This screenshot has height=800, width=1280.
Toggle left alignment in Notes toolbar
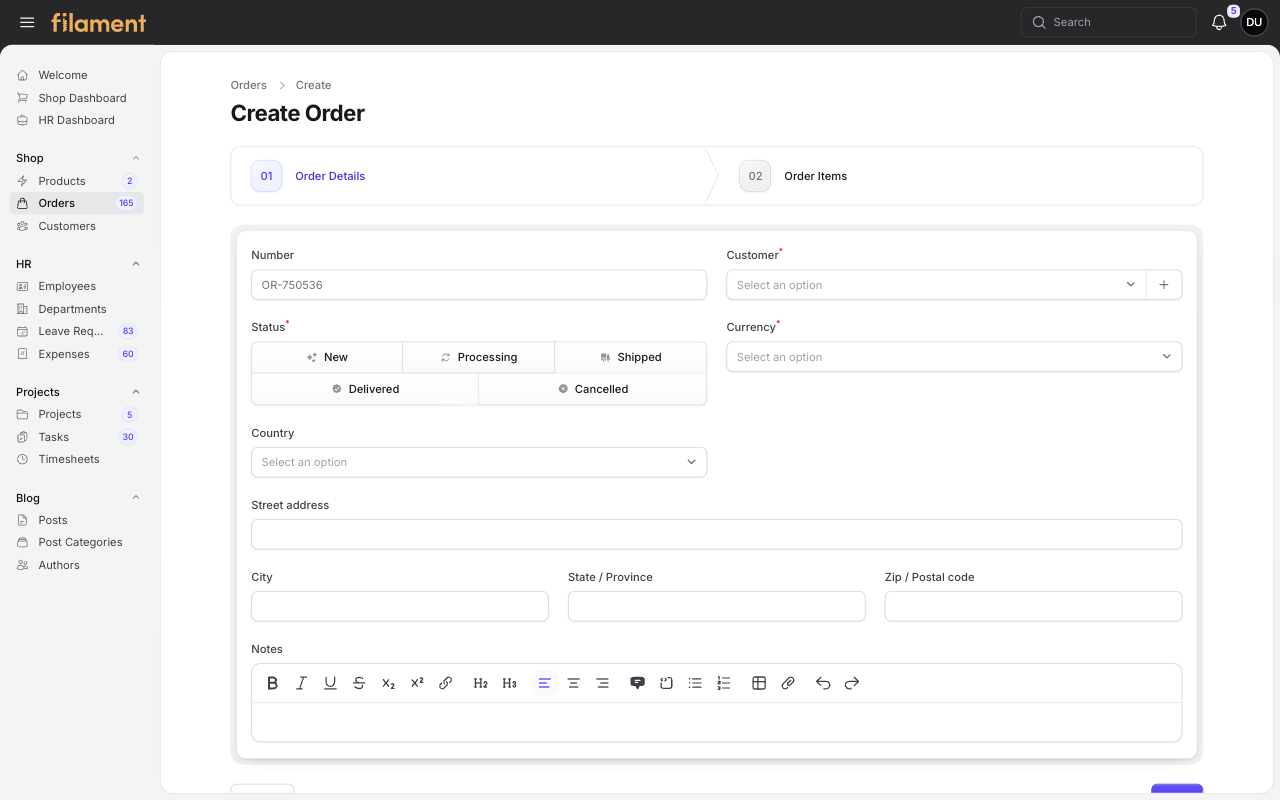(545, 683)
